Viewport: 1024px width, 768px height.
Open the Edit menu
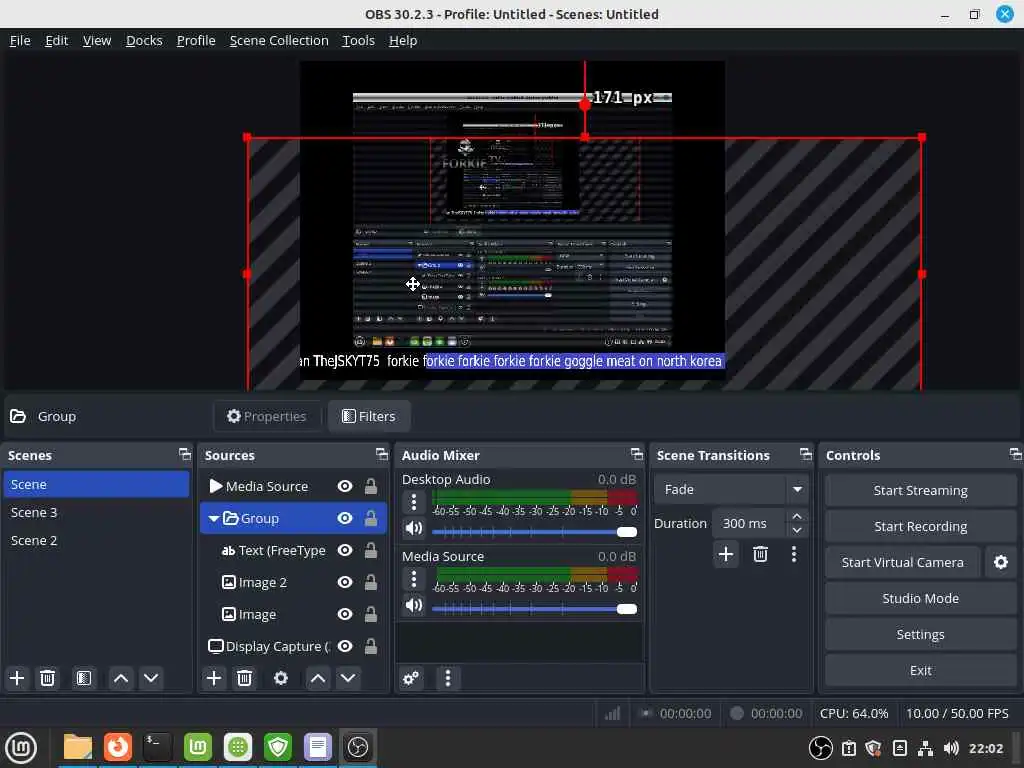57,40
